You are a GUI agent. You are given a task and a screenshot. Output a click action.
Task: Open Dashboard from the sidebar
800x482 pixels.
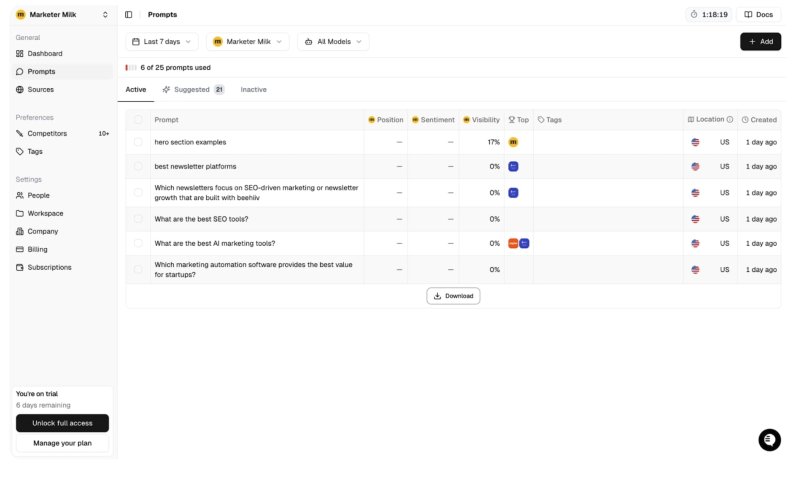tap(44, 53)
